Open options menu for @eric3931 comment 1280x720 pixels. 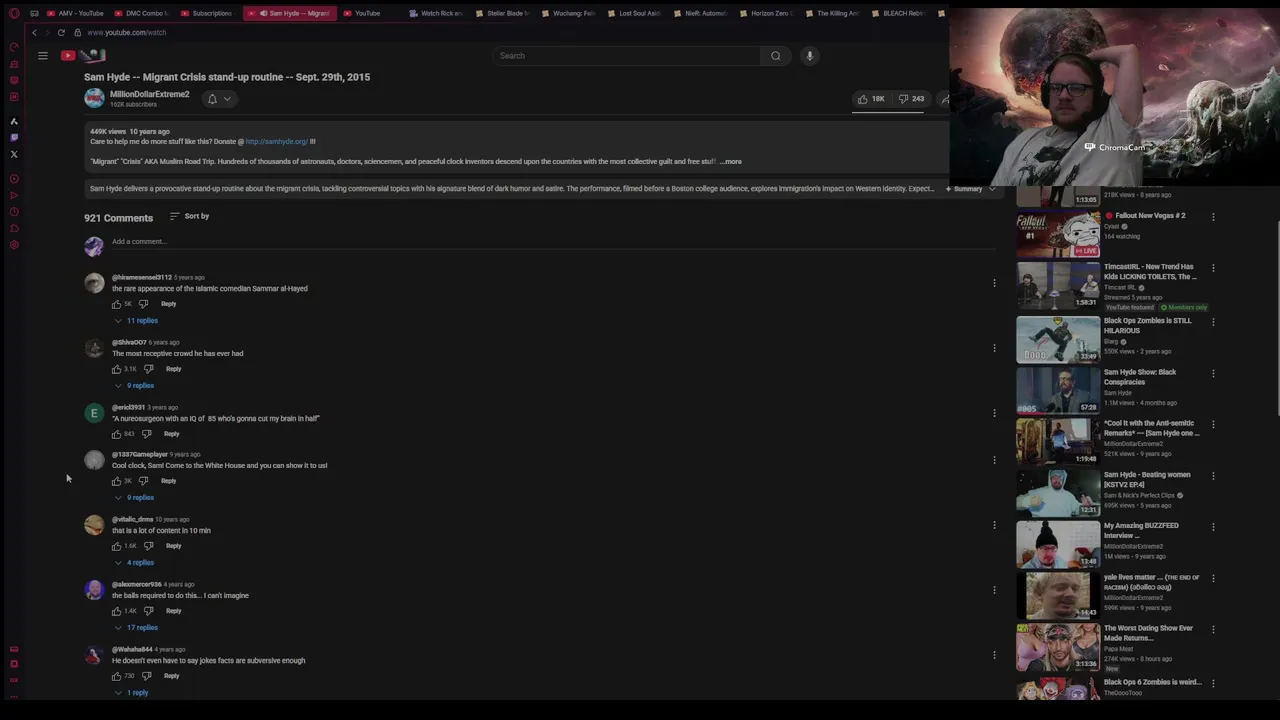[x=994, y=413]
